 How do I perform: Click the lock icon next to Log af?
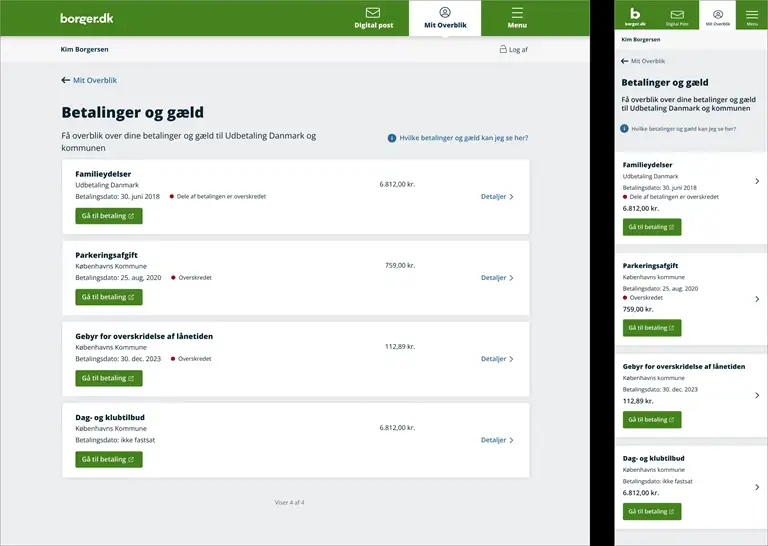point(503,49)
